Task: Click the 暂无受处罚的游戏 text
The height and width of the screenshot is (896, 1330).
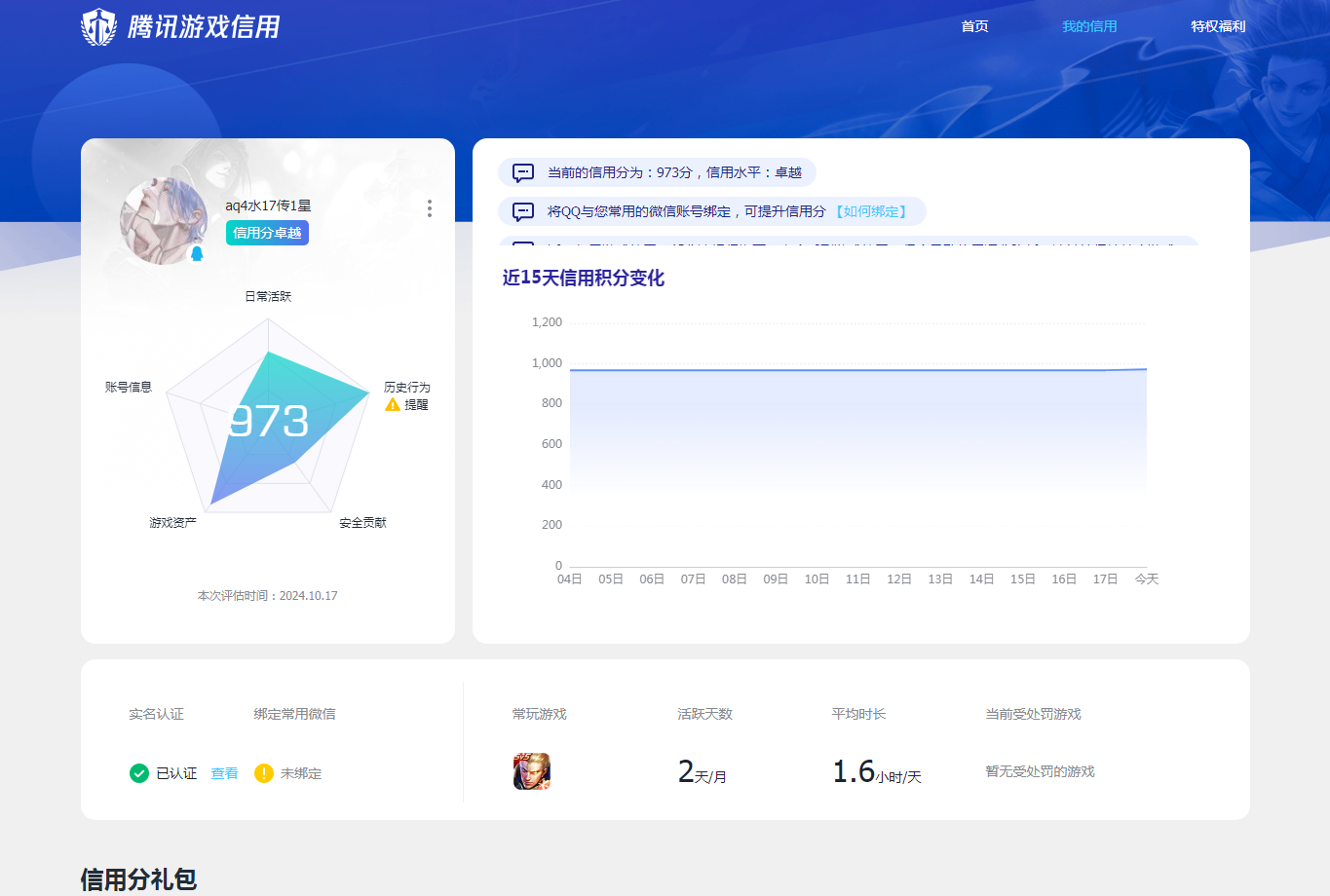Action: [1041, 771]
